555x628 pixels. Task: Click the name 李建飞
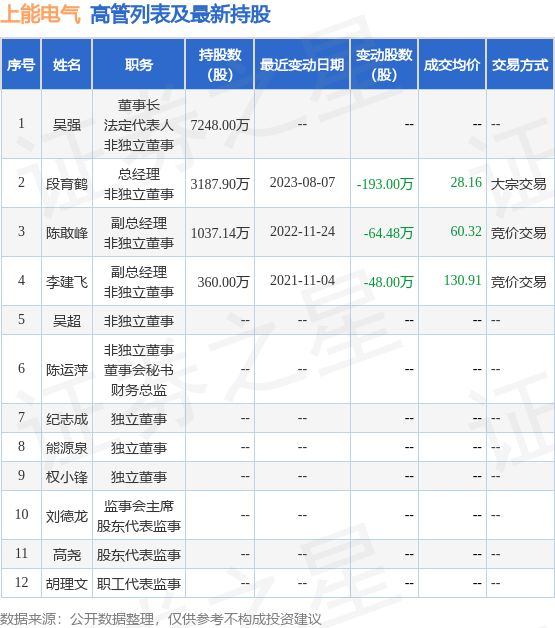67,282
